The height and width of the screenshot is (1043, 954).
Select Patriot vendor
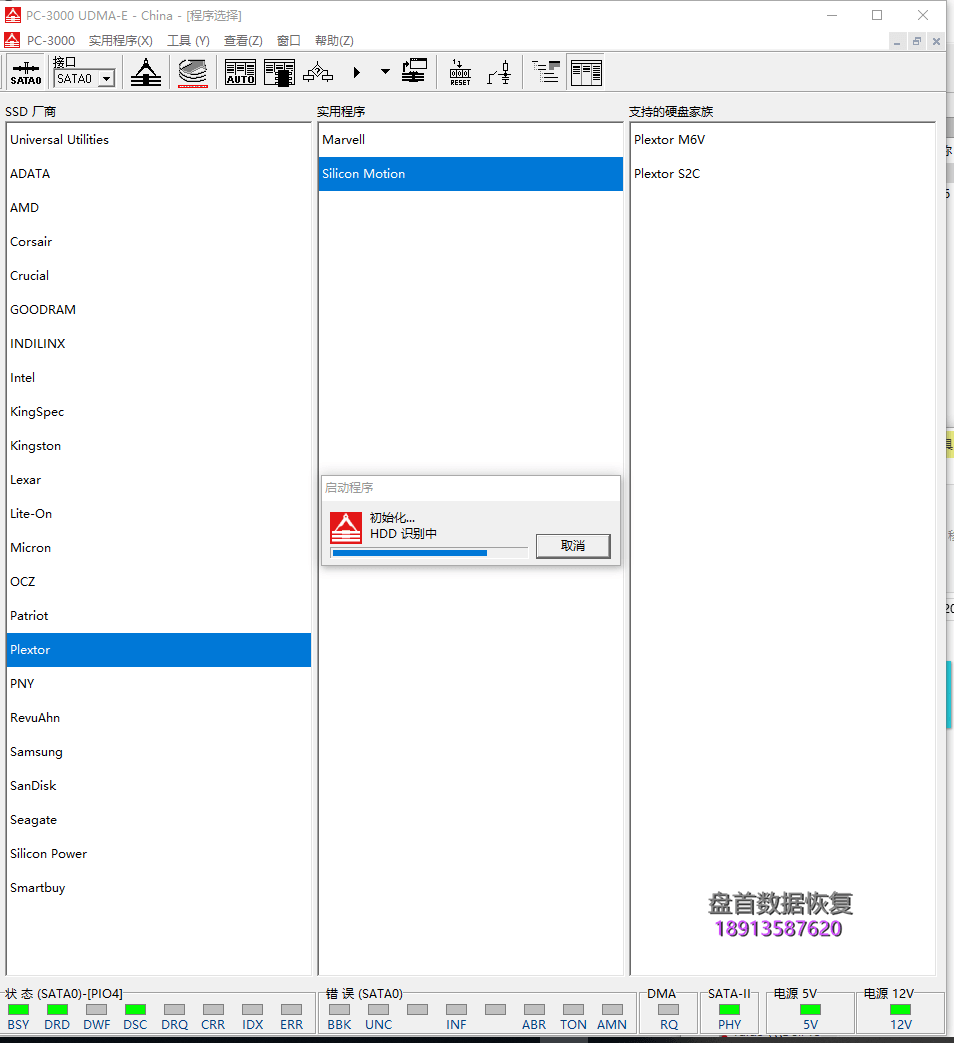click(x=158, y=615)
